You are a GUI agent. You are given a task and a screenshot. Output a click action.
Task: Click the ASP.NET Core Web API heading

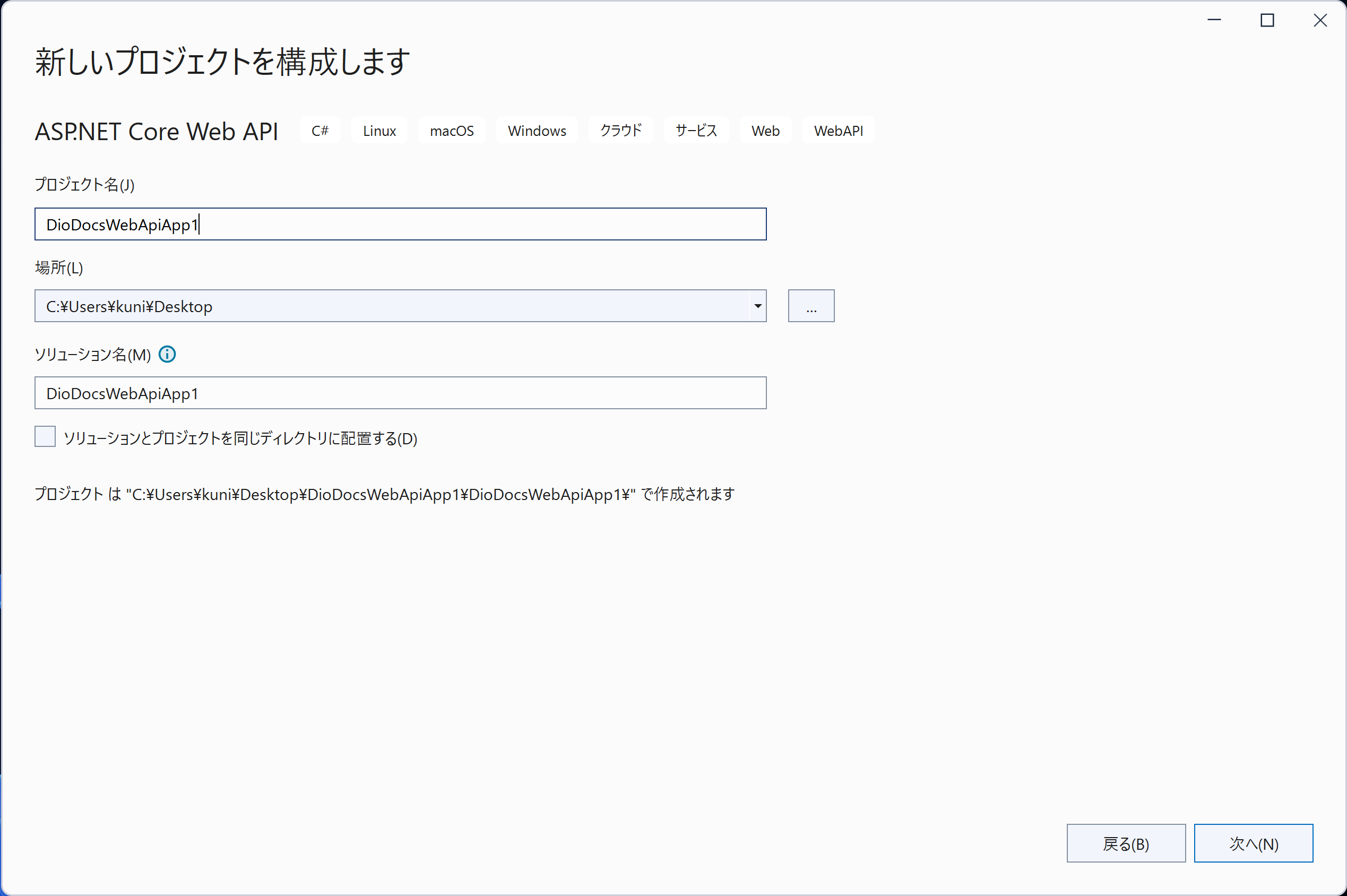tap(157, 132)
